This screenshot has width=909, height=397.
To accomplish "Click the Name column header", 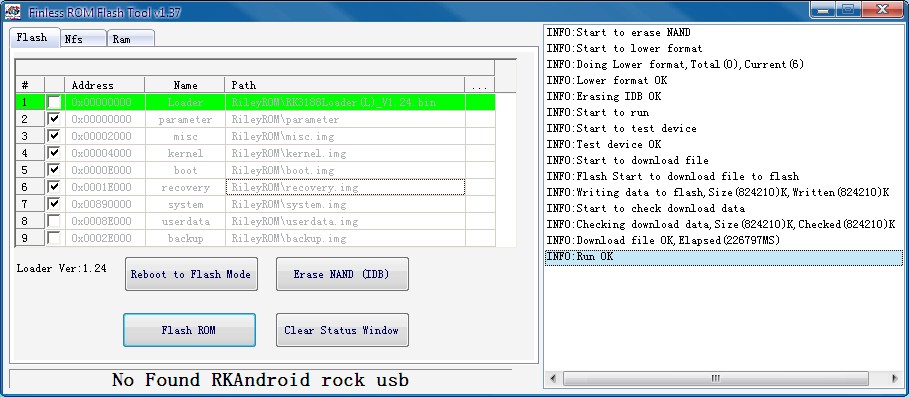I will point(185,85).
